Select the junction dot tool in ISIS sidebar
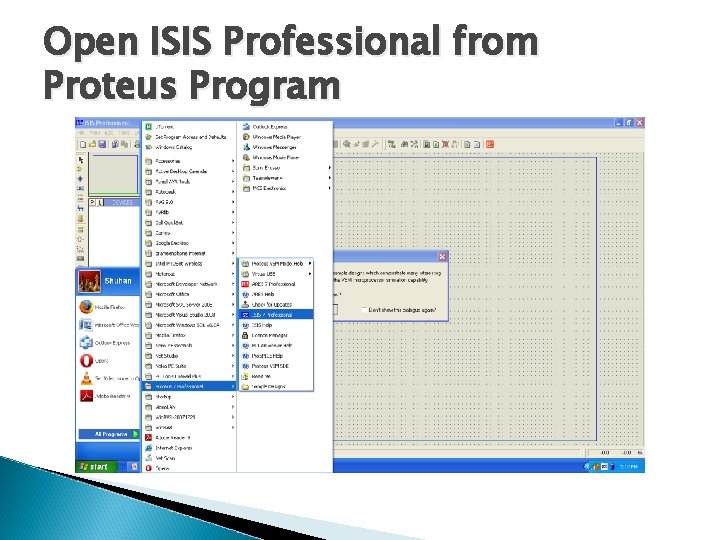The height and width of the screenshot is (540, 720). (x=80, y=179)
